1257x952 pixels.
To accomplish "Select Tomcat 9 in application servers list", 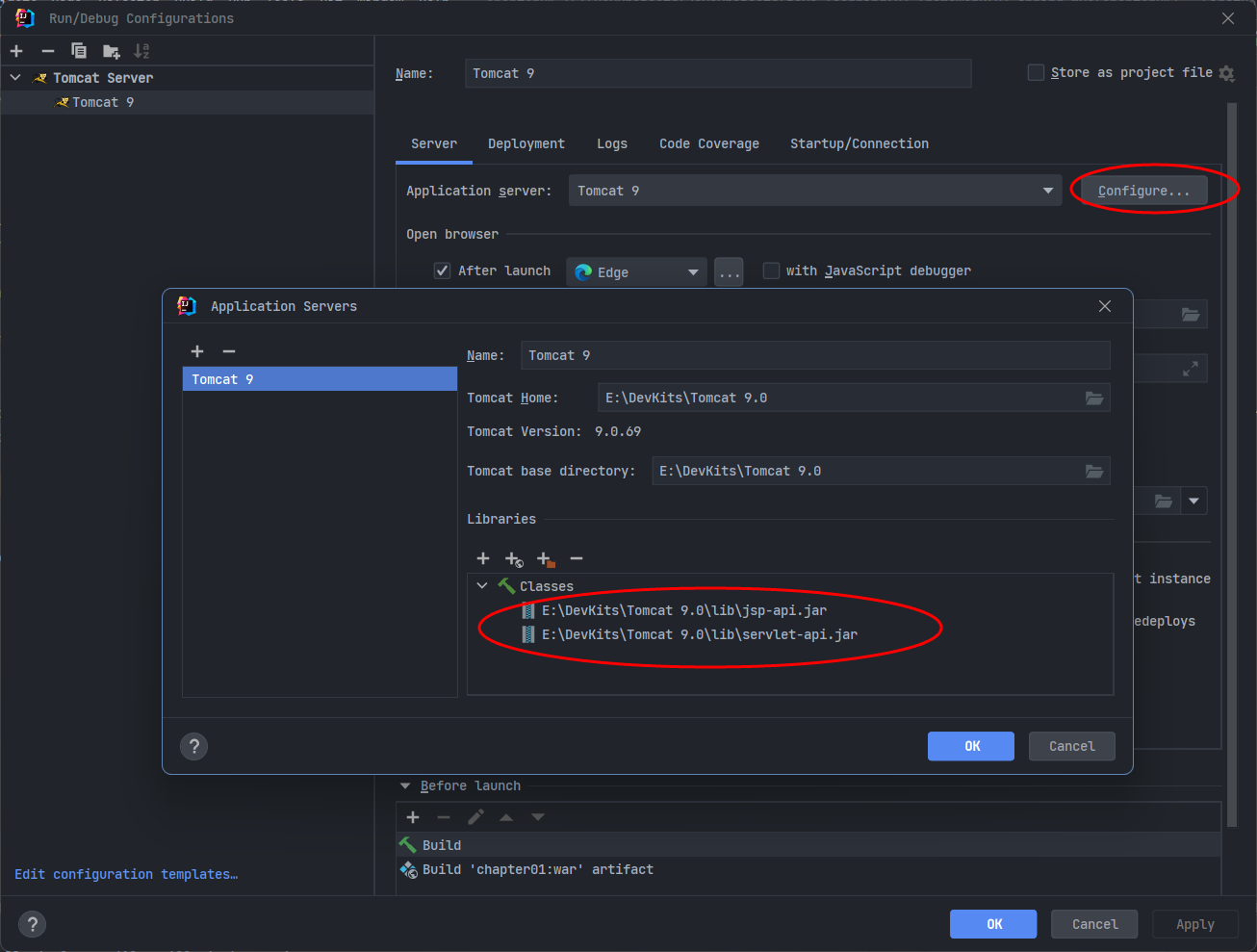I will [320, 379].
